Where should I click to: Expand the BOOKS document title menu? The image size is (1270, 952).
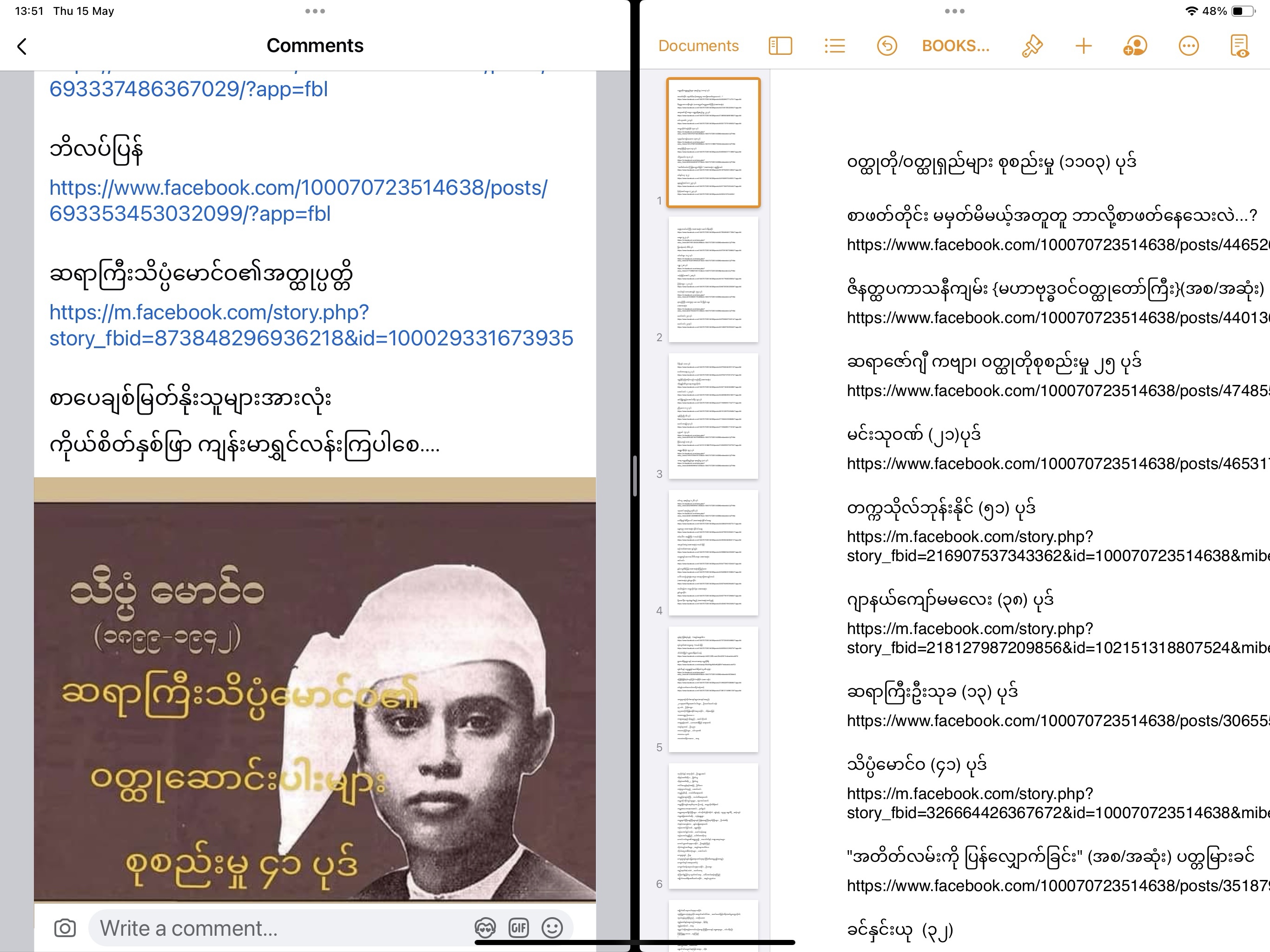point(955,46)
